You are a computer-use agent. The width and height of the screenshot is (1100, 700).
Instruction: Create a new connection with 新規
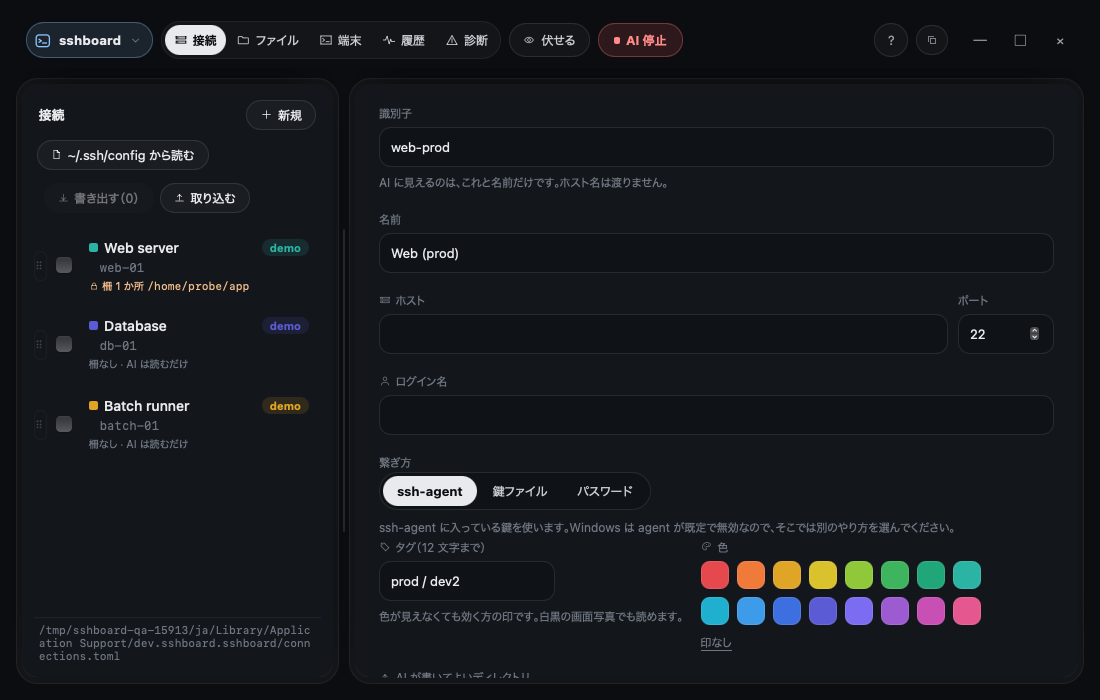[281, 115]
